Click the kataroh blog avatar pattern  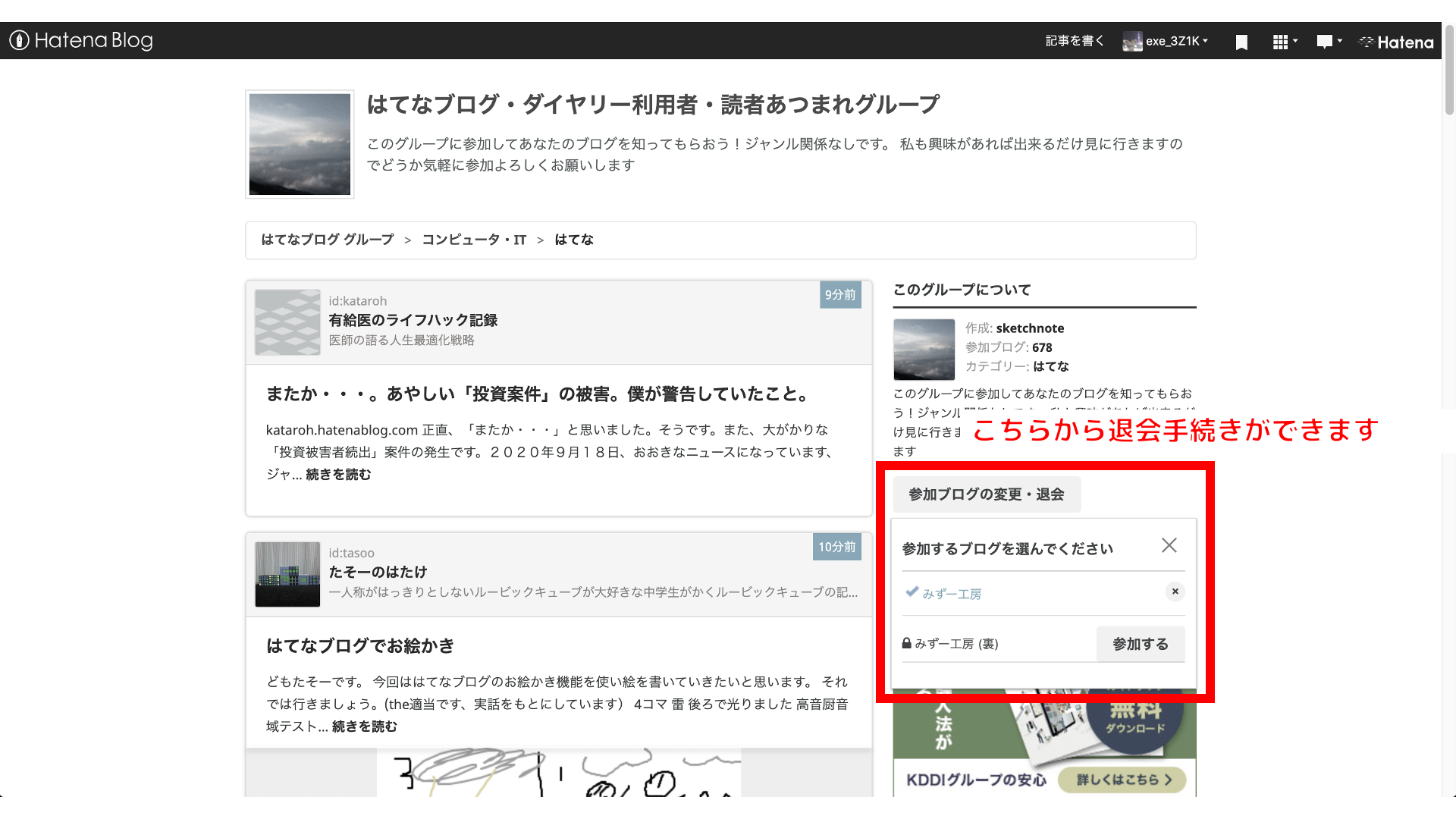point(287,322)
